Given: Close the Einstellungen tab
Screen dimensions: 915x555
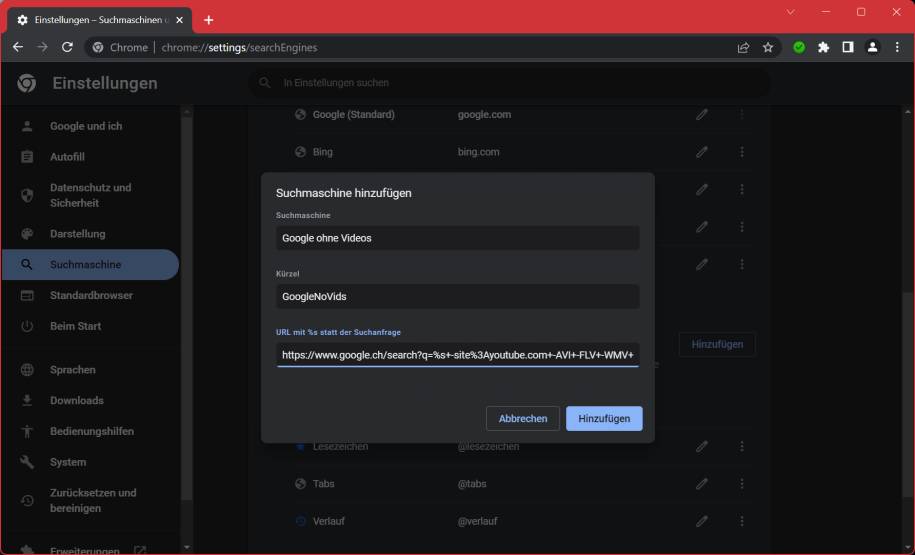Looking at the screenshot, I should pos(179,20).
